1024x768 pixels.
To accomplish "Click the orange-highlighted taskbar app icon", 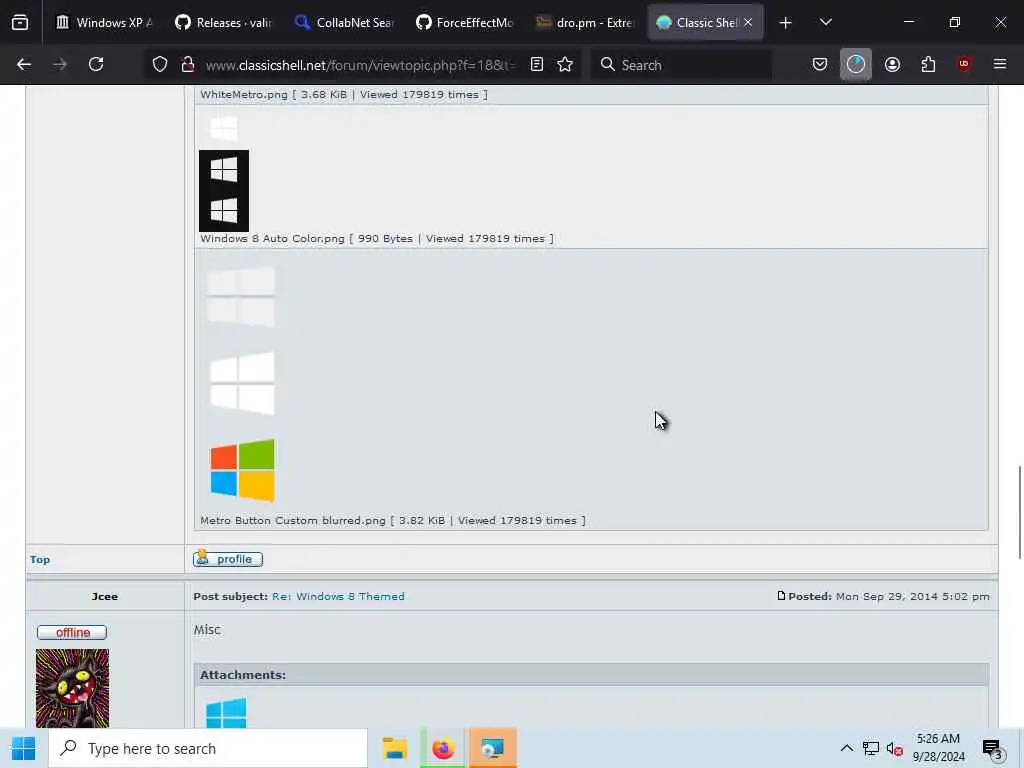I will 493,748.
